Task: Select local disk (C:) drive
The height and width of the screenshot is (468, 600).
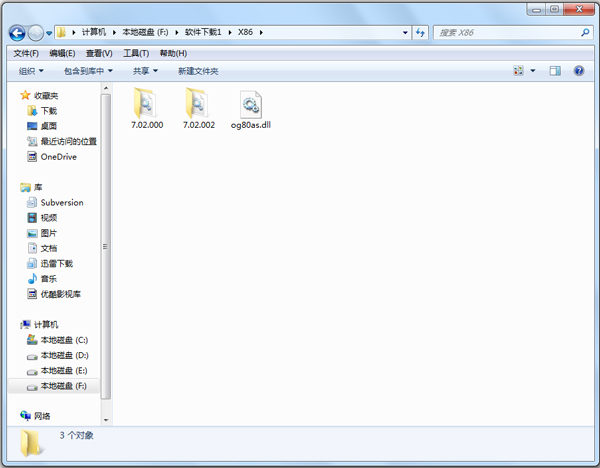Action: point(64,340)
